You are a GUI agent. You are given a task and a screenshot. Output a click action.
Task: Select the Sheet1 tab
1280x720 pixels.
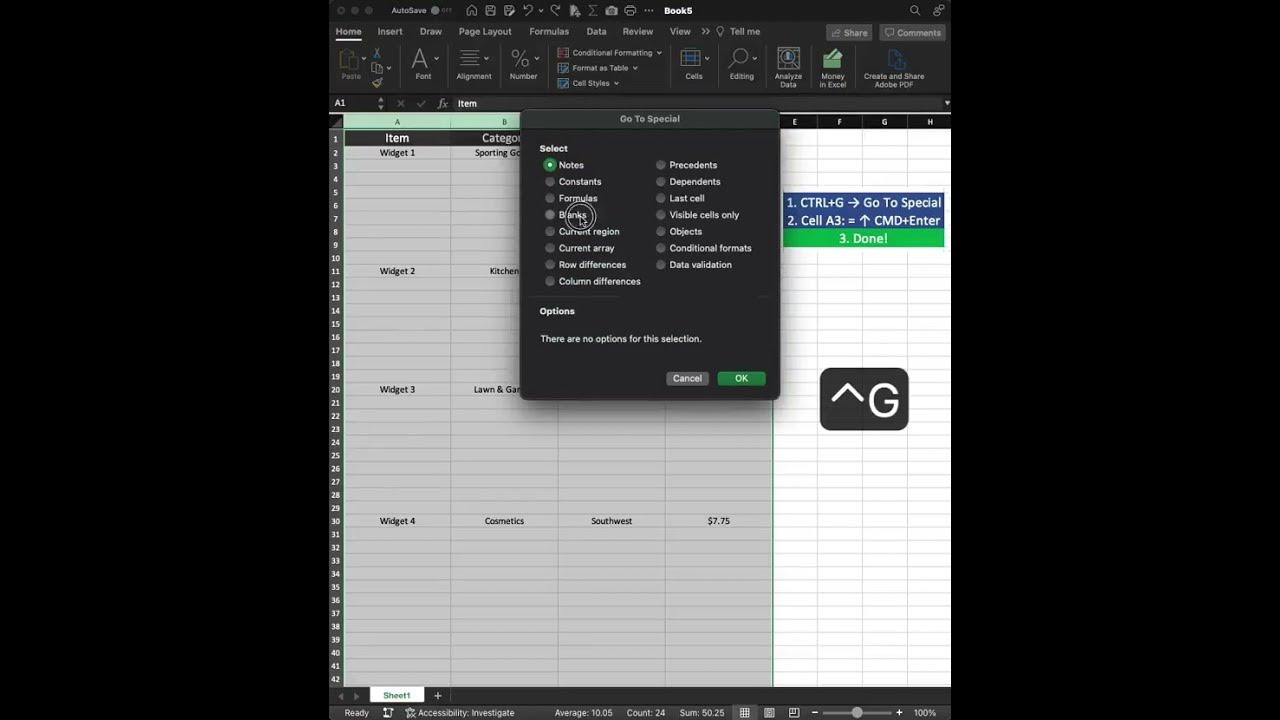click(397, 695)
